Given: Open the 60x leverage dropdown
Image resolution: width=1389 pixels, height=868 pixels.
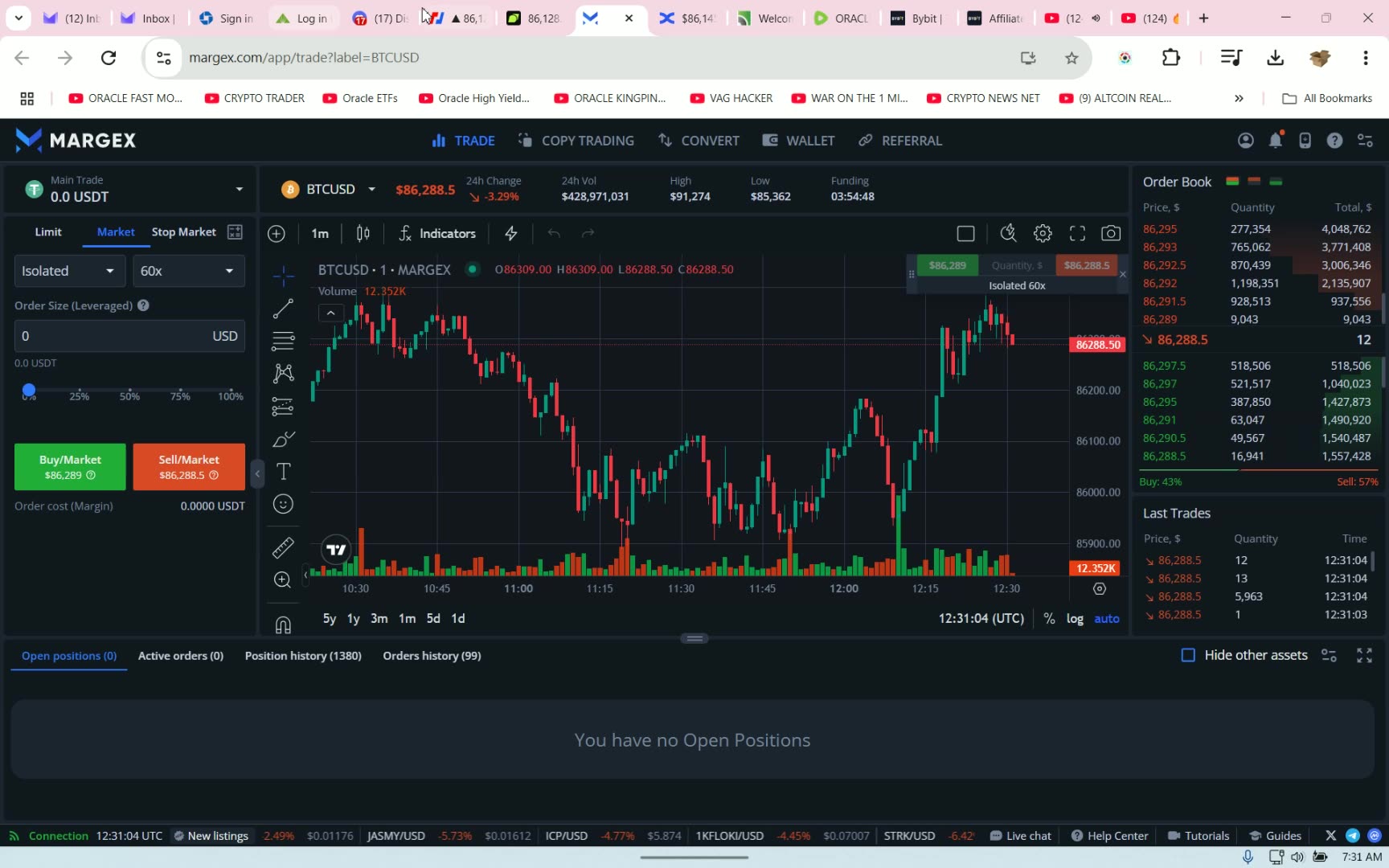Looking at the screenshot, I should pyautogui.click(x=189, y=271).
